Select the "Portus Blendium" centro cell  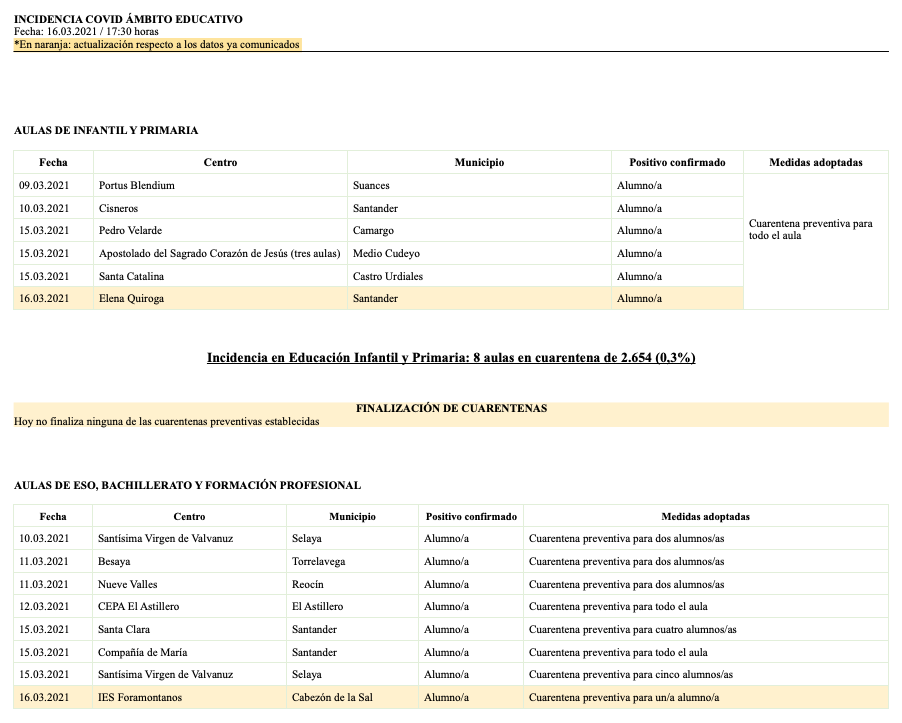pos(137,185)
